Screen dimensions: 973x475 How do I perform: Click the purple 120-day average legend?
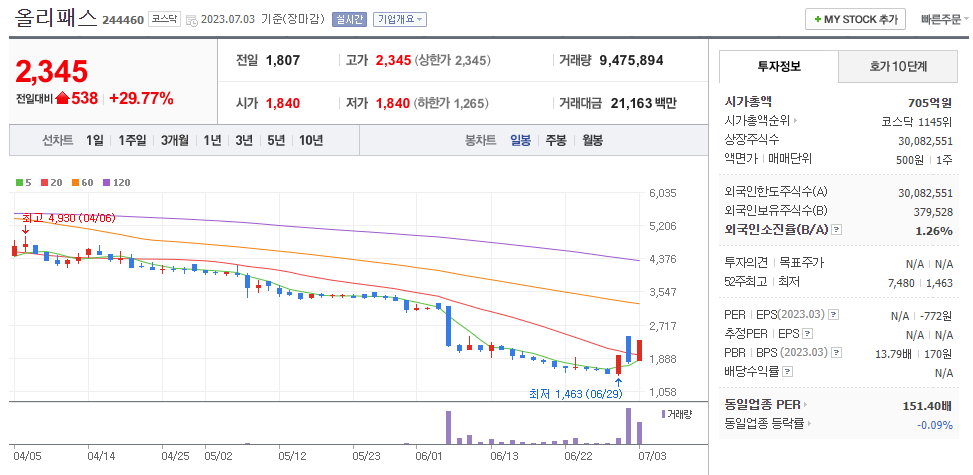tap(117, 183)
